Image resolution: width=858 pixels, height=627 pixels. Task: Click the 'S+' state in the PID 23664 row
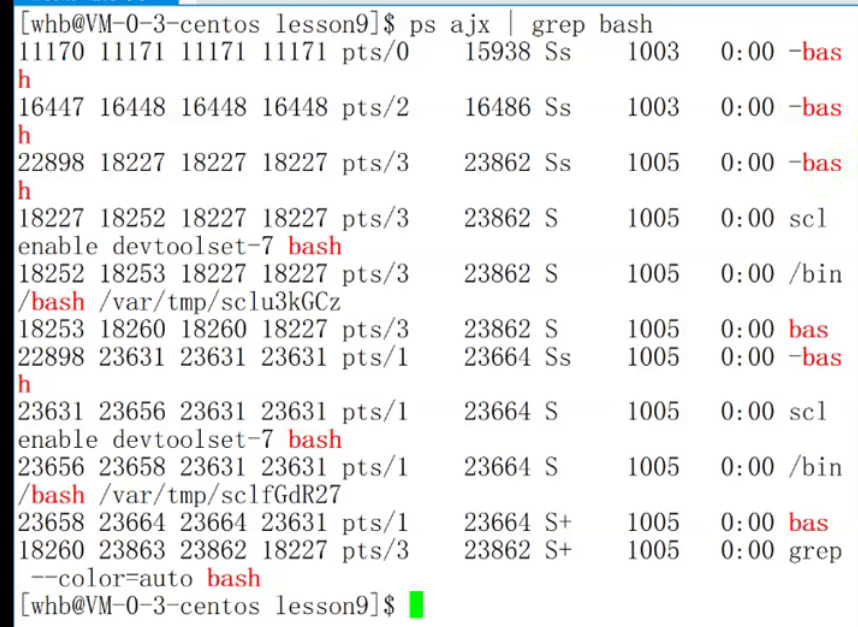[558, 522]
